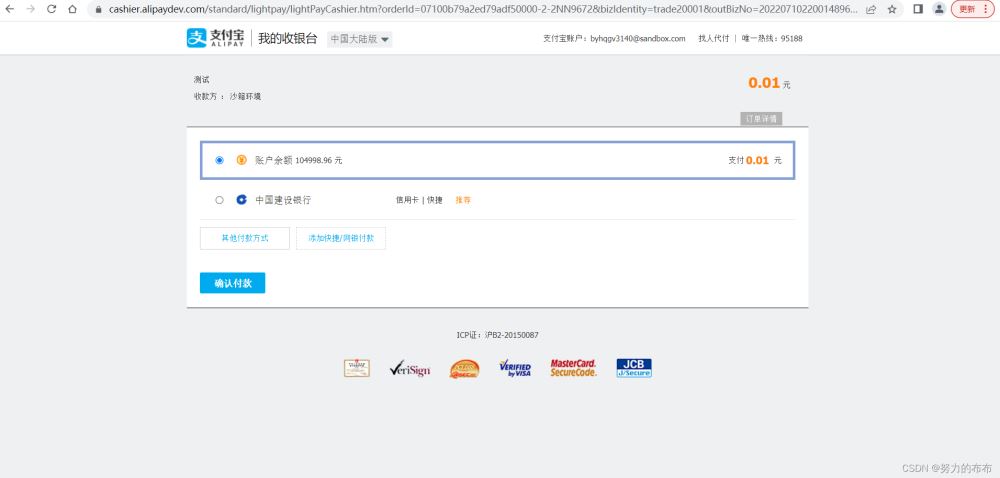The width and height of the screenshot is (1000, 478).
Task: Open the browser profile avatar icon
Action: (x=939, y=9)
